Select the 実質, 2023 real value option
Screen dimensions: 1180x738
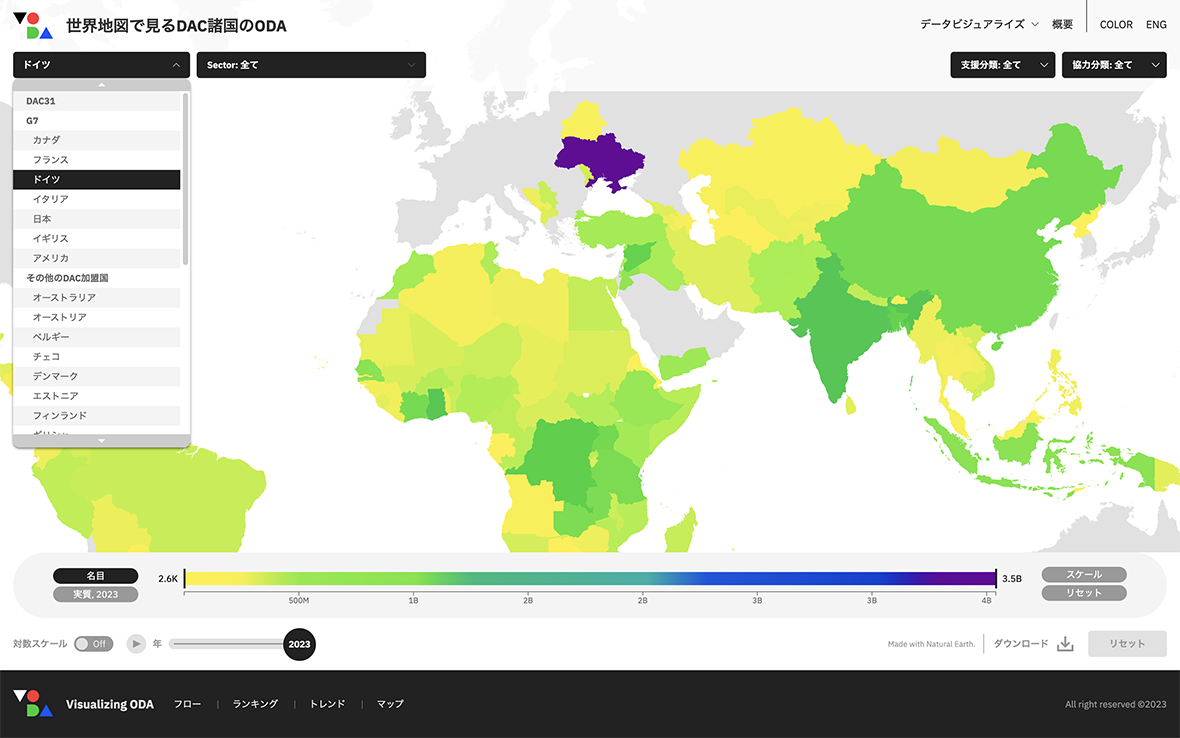click(x=95, y=594)
